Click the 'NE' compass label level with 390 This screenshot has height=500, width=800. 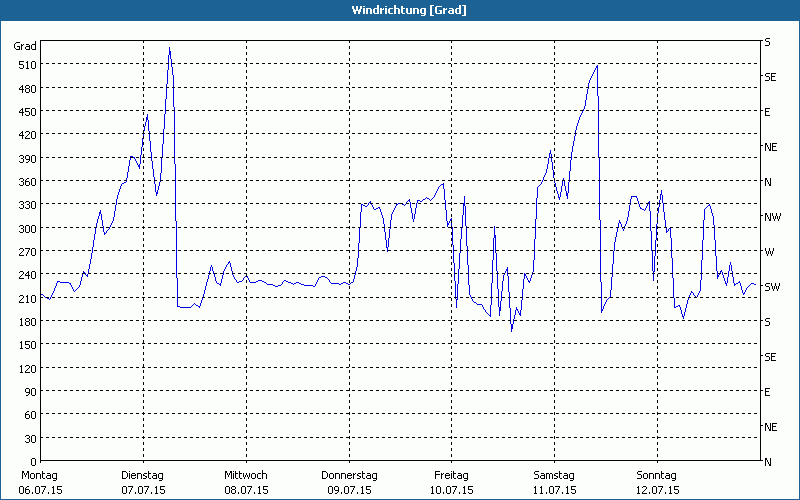click(771, 147)
